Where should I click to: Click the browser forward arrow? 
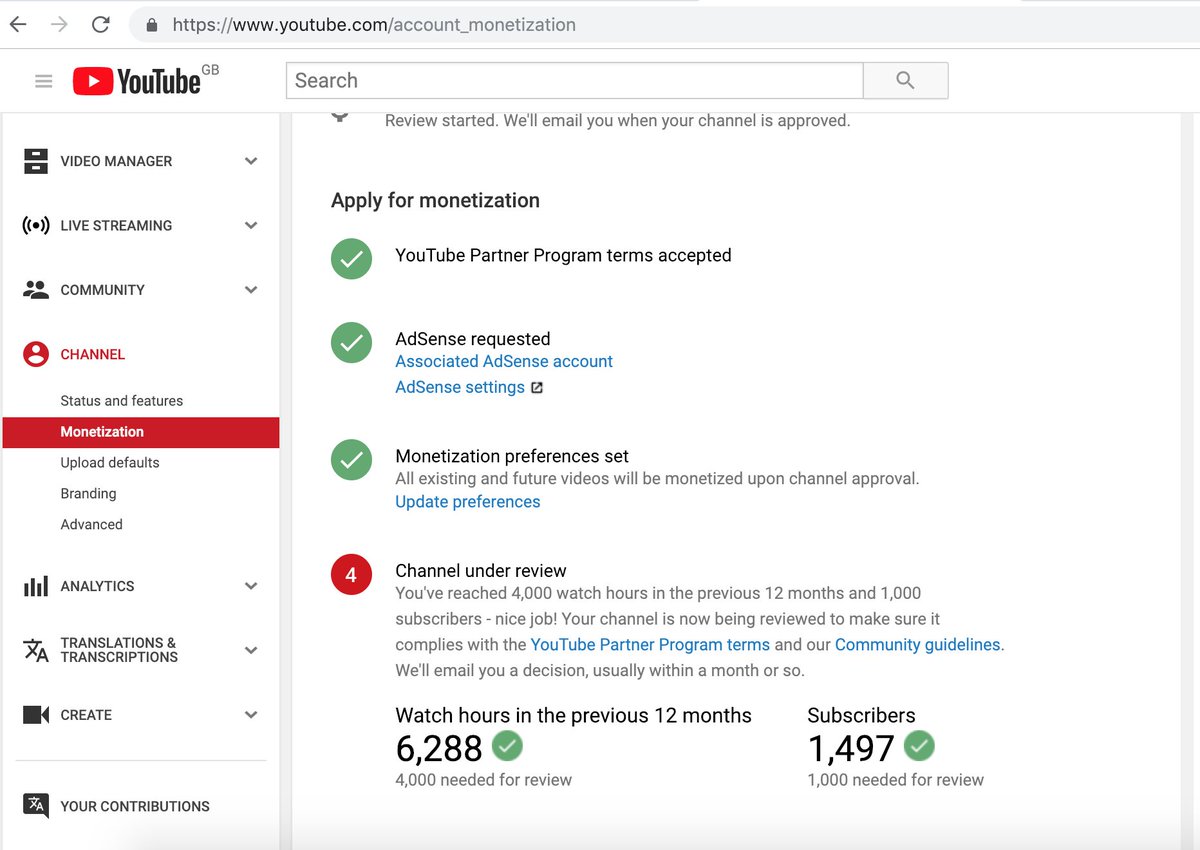point(59,25)
